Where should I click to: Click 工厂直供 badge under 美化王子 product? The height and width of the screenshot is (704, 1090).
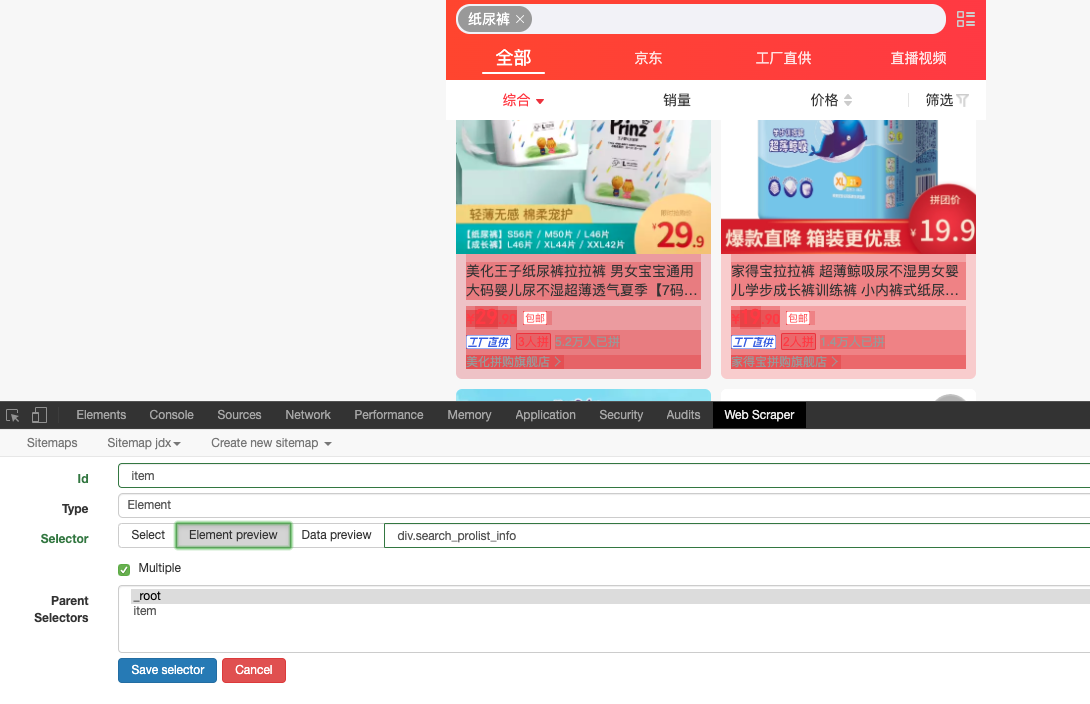[x=489, y=342]
